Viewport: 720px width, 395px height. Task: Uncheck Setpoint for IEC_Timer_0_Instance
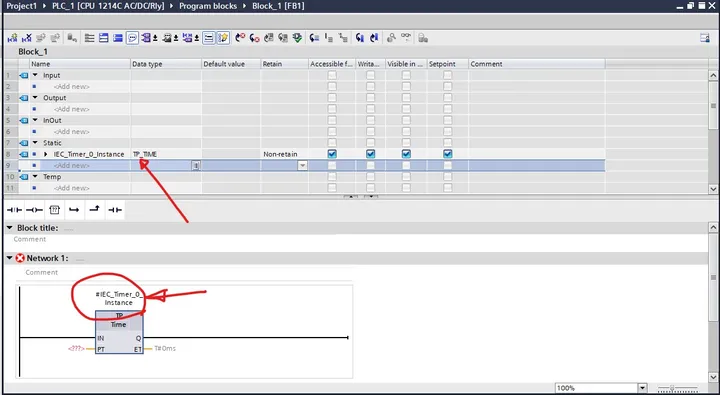point(448,154)
